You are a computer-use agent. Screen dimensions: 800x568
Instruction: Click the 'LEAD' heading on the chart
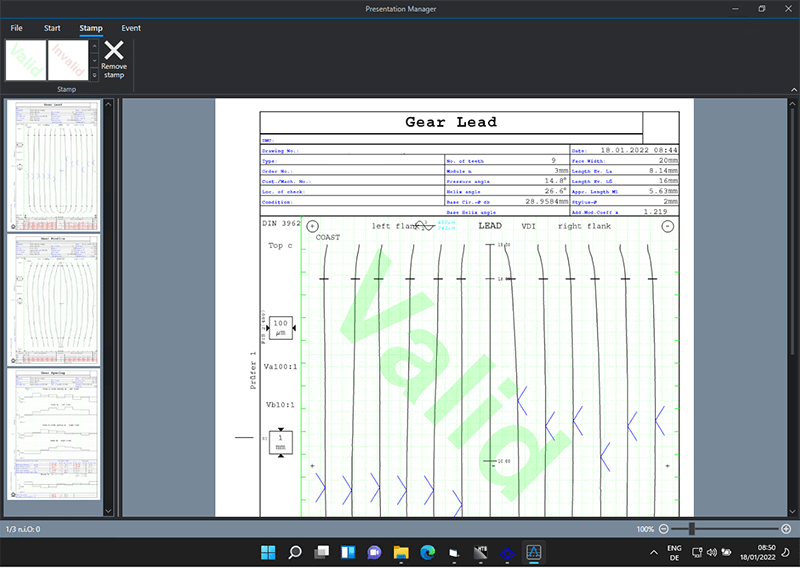pyautogui.click(x=490, y=226)
